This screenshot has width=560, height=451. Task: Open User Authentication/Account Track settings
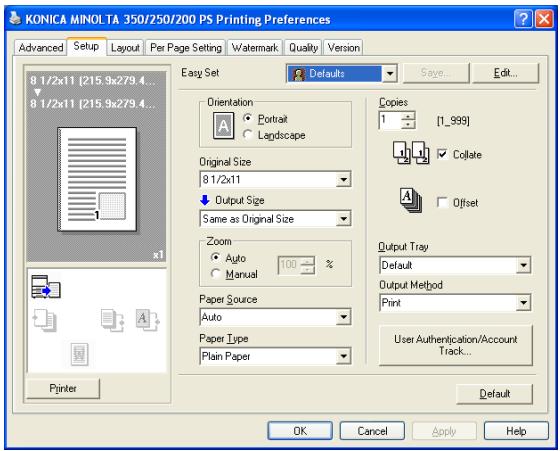click(456, 345)
